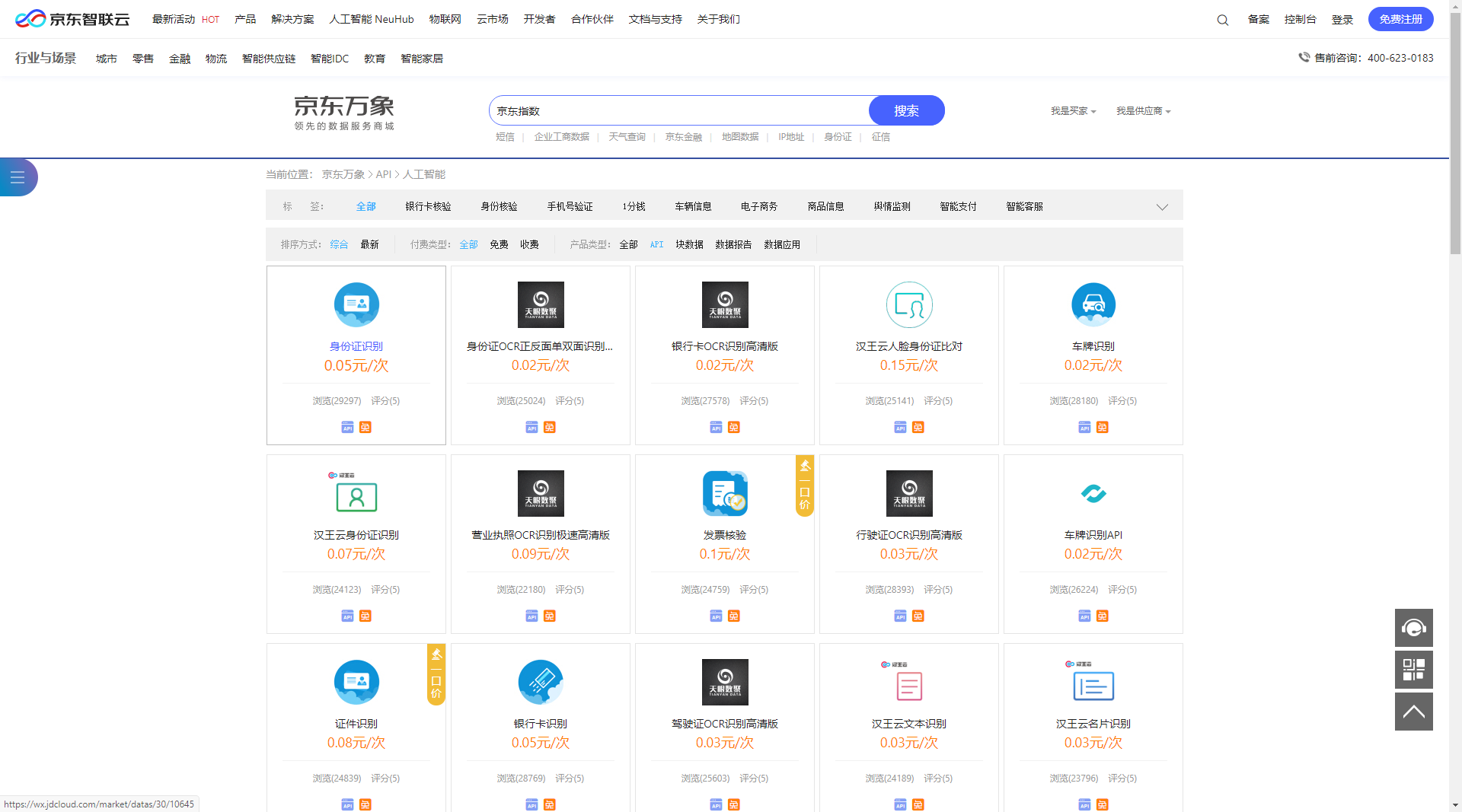Focus the 京东指数 search input
This screenshot has height=812, width=1462.
coord(680,110)
